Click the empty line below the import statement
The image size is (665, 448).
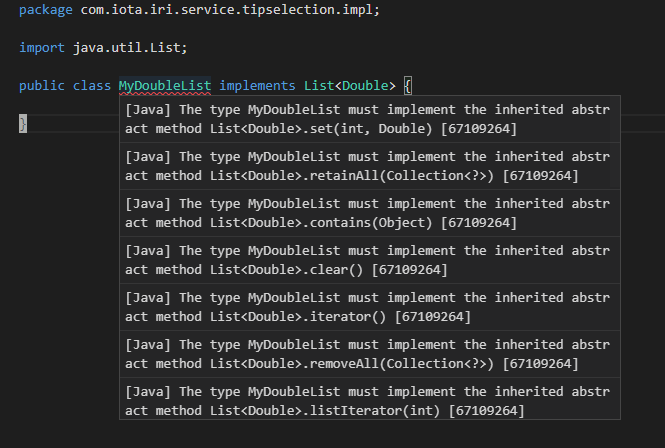pos(200,67)
